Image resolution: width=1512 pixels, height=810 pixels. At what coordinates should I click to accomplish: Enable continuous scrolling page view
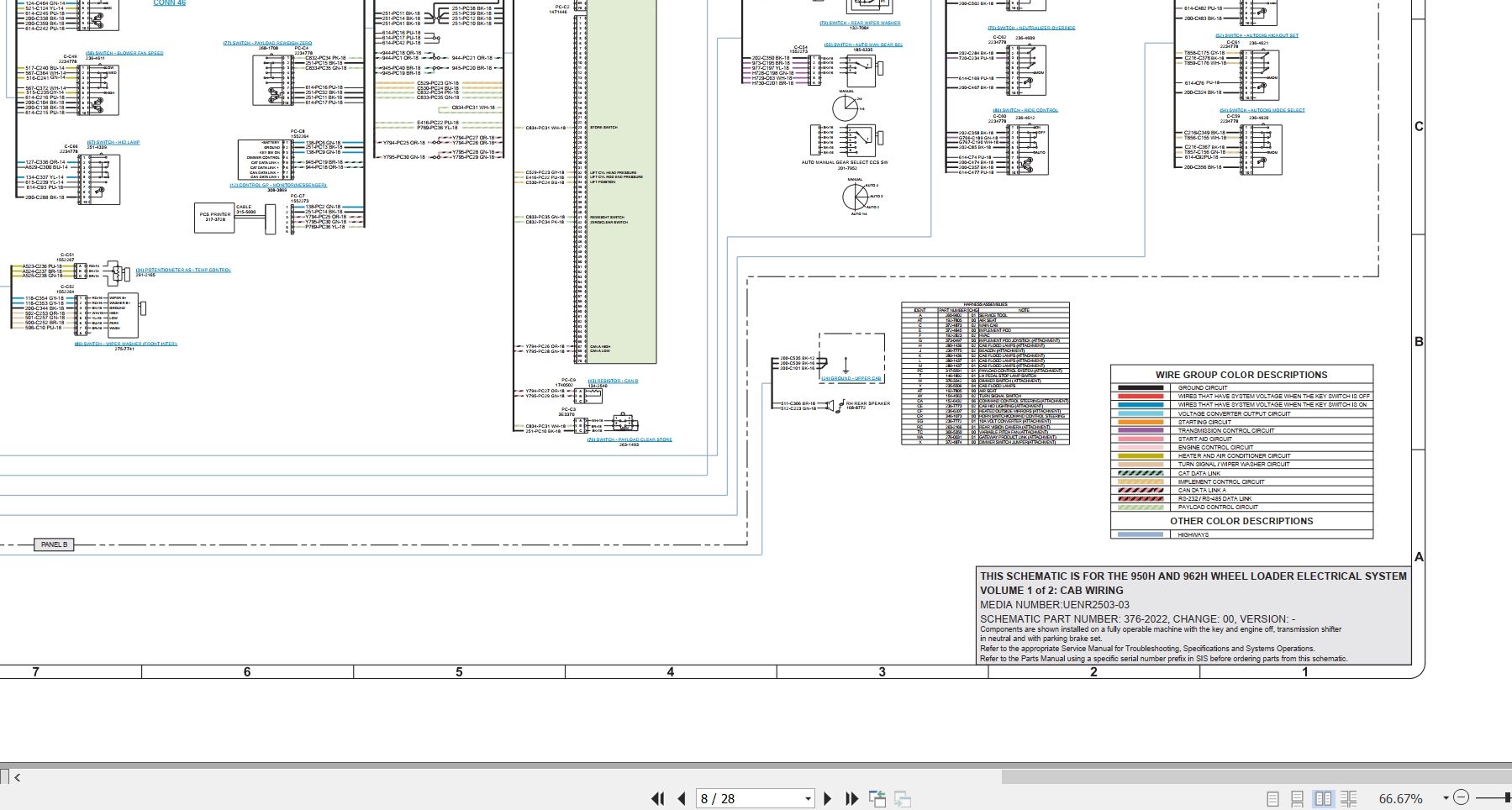point(1298,799)
